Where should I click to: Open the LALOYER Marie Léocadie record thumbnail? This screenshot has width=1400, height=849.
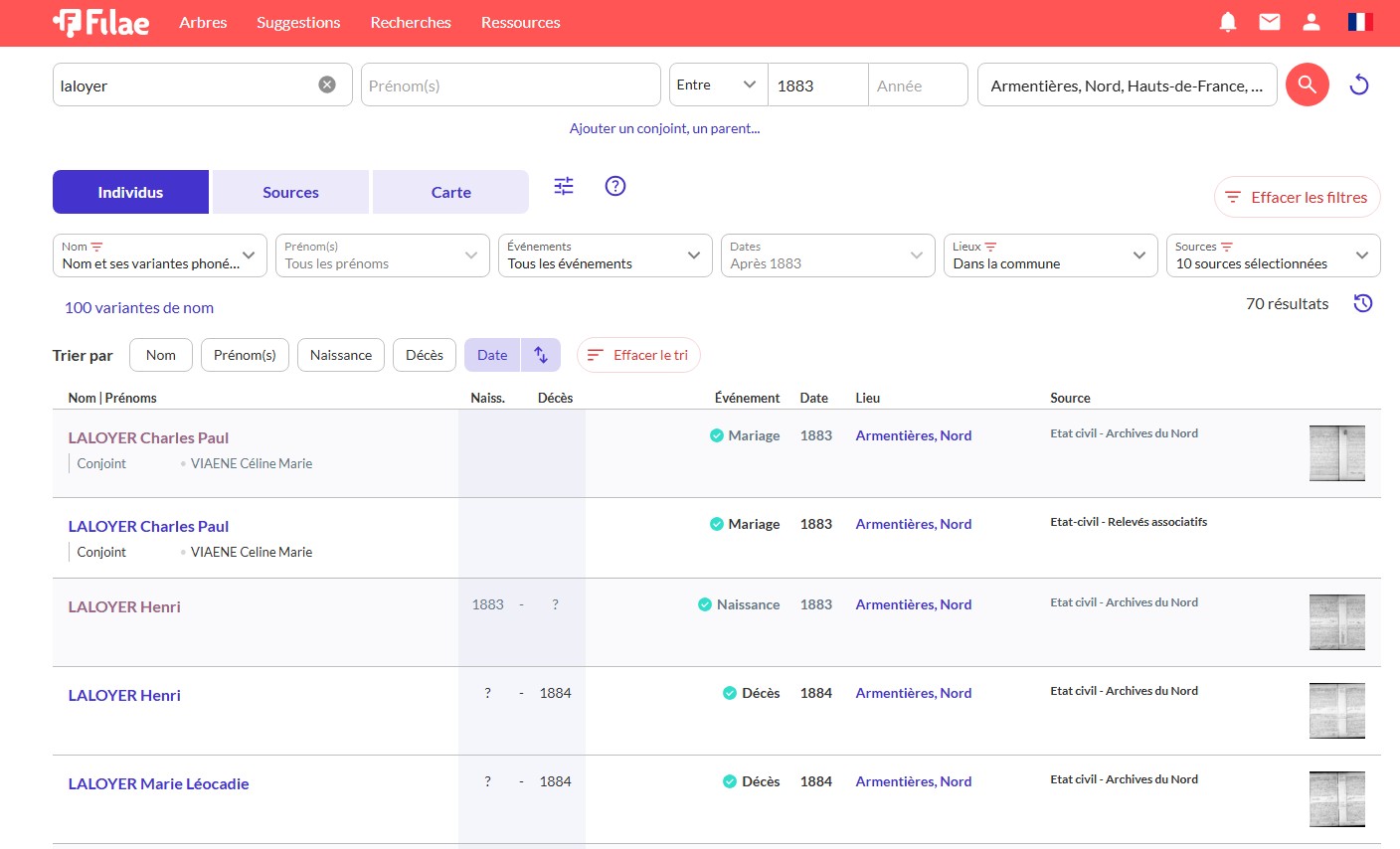[x=1336, y=798]
